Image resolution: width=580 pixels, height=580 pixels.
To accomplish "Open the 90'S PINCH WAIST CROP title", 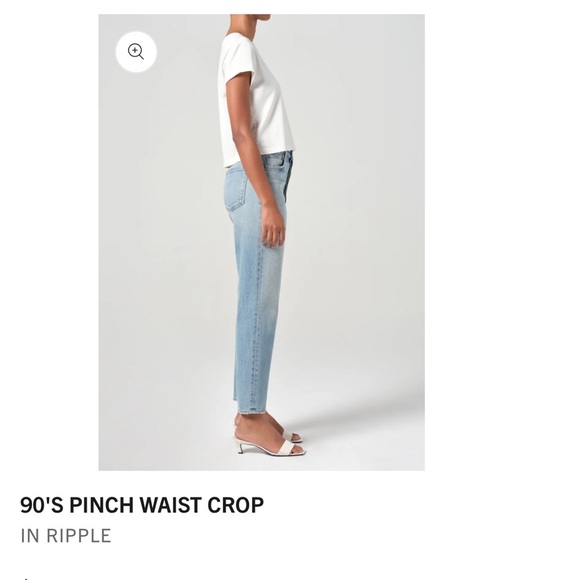I will pos(142,505).
